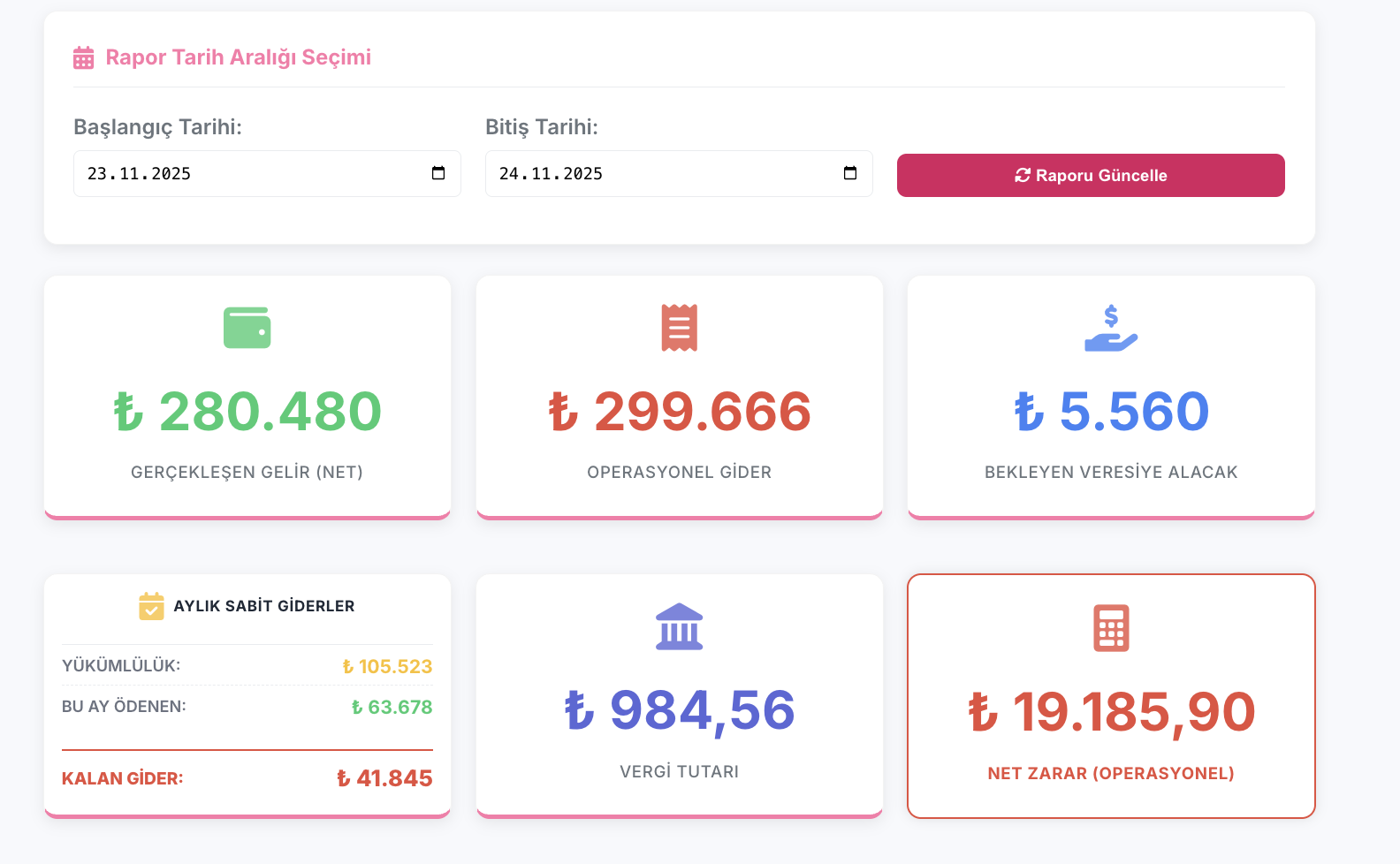Image resolution: width=1400 pixels, height=864 pixels.
Task: Click the Rapor Tarih Aralığı Seçimi heading
Action: [238, 57]
